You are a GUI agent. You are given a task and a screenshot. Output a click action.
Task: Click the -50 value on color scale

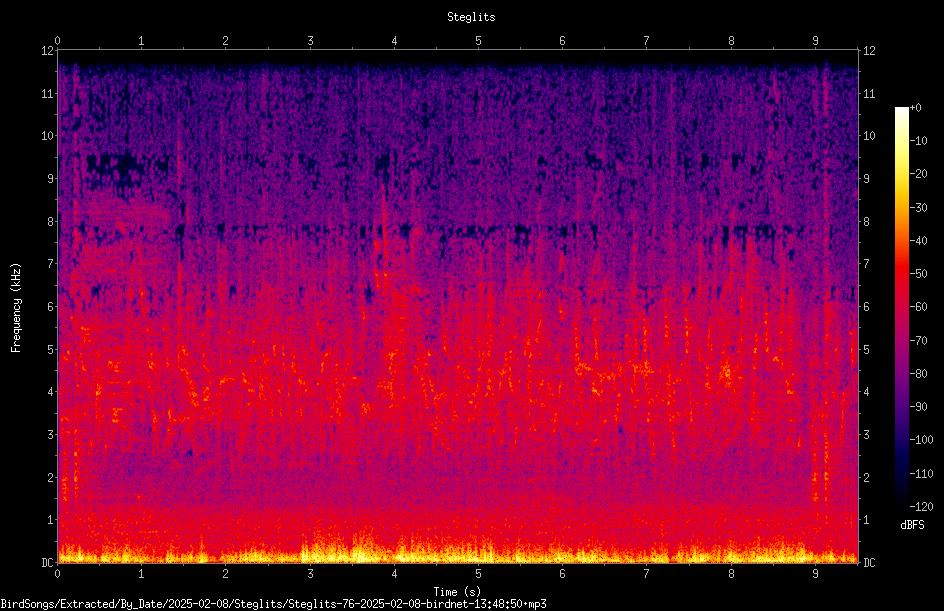(x=918, y=274)
